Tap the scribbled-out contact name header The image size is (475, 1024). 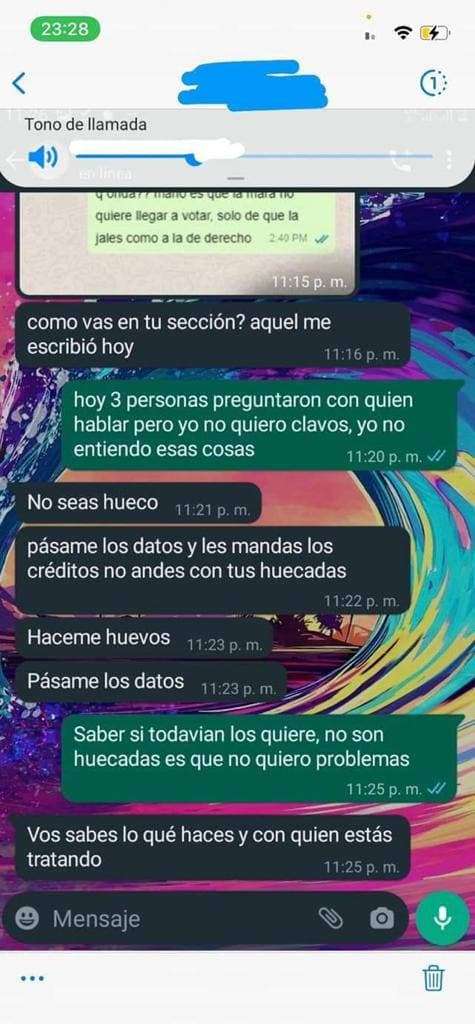pos(253,84)
